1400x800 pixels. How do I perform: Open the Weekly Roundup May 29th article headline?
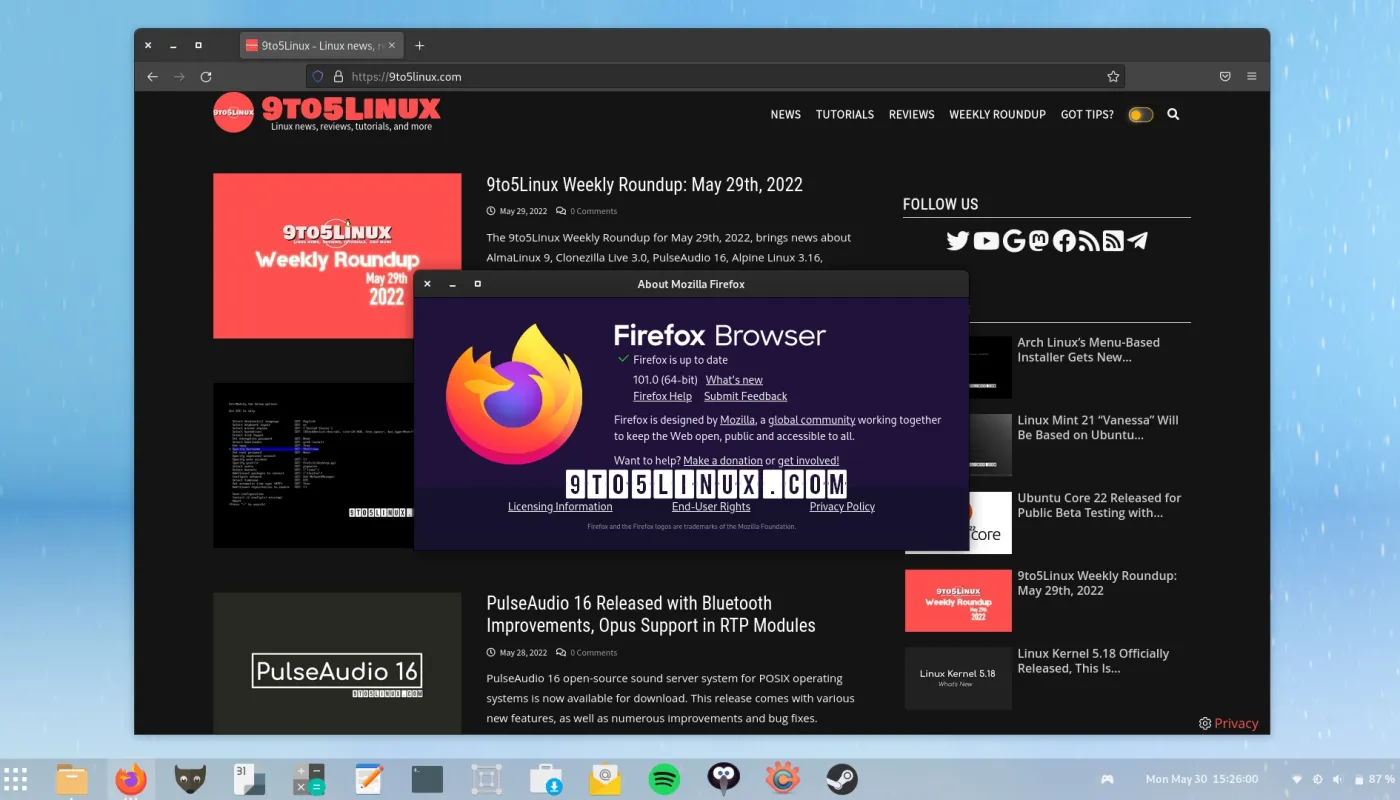pyautogui.click(x=644, y=184)
